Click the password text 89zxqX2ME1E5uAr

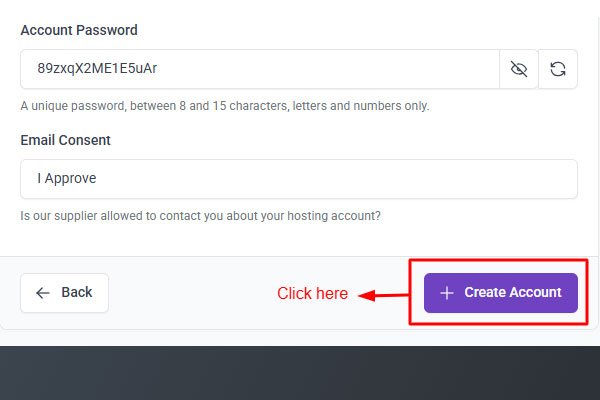96,69
